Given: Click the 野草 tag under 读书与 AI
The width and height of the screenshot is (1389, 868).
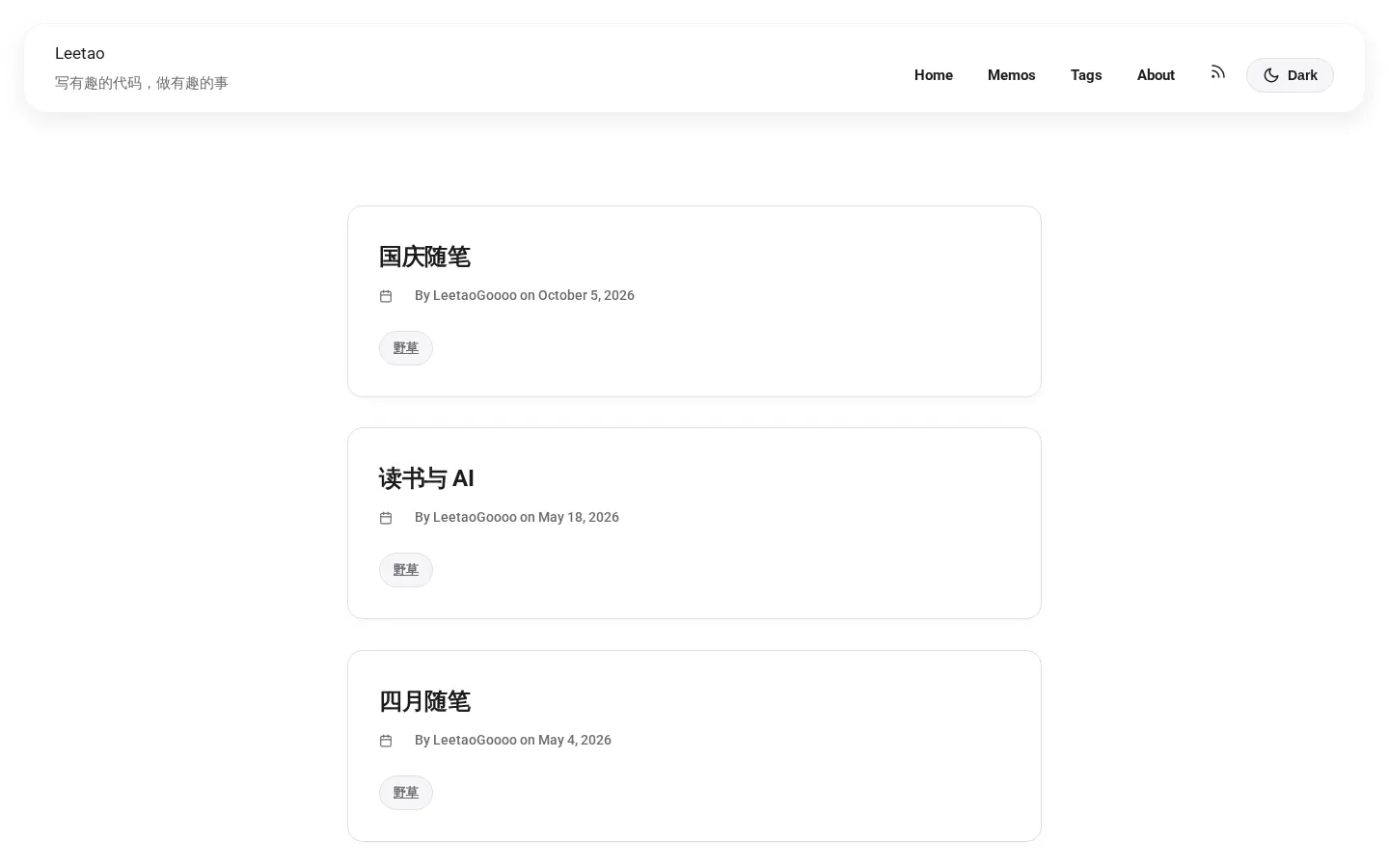Looking at the screenshot, I should pyautogui.click(x=406, y=570).
